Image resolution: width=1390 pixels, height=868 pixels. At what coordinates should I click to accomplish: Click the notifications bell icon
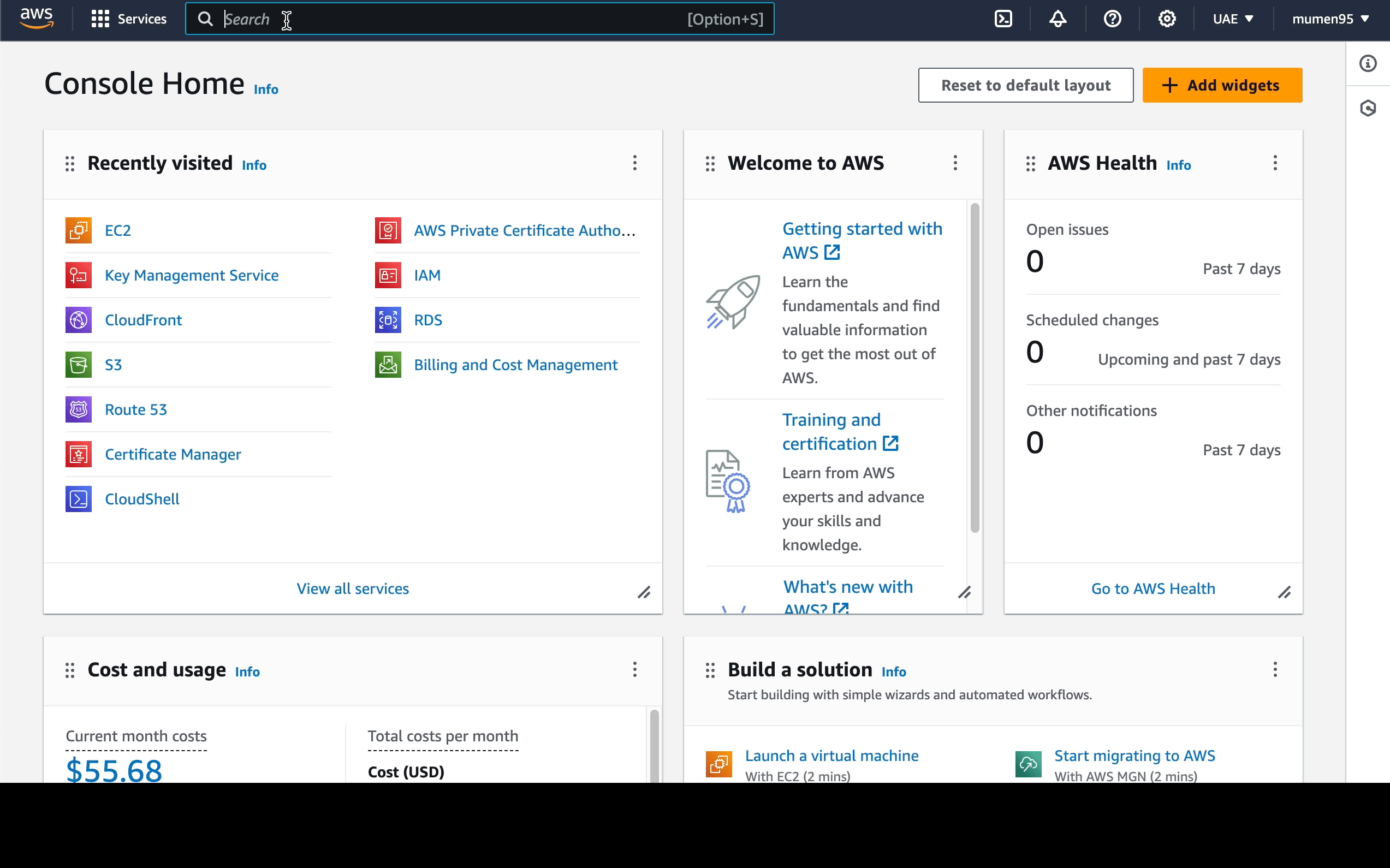1057,18
